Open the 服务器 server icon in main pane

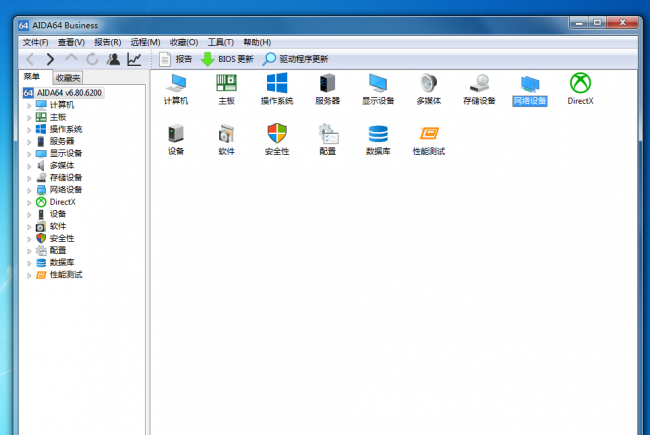pos(327,89)
